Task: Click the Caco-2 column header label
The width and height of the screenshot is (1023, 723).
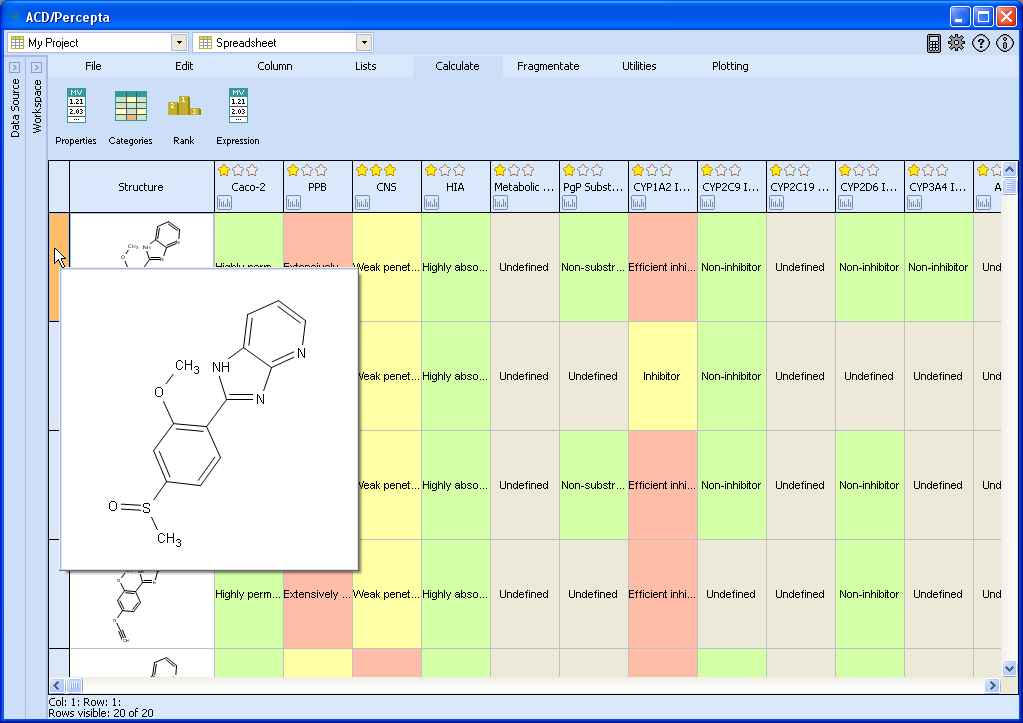Action: coord(249,187)
